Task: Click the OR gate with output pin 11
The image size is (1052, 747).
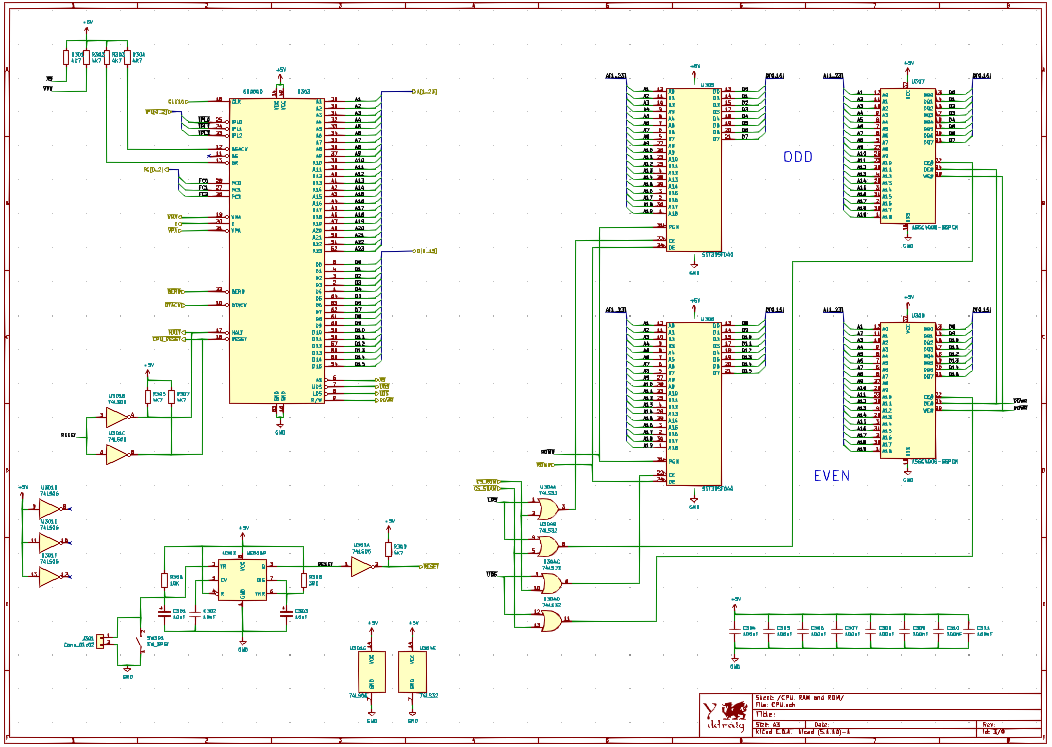Action: click(551, 620)
